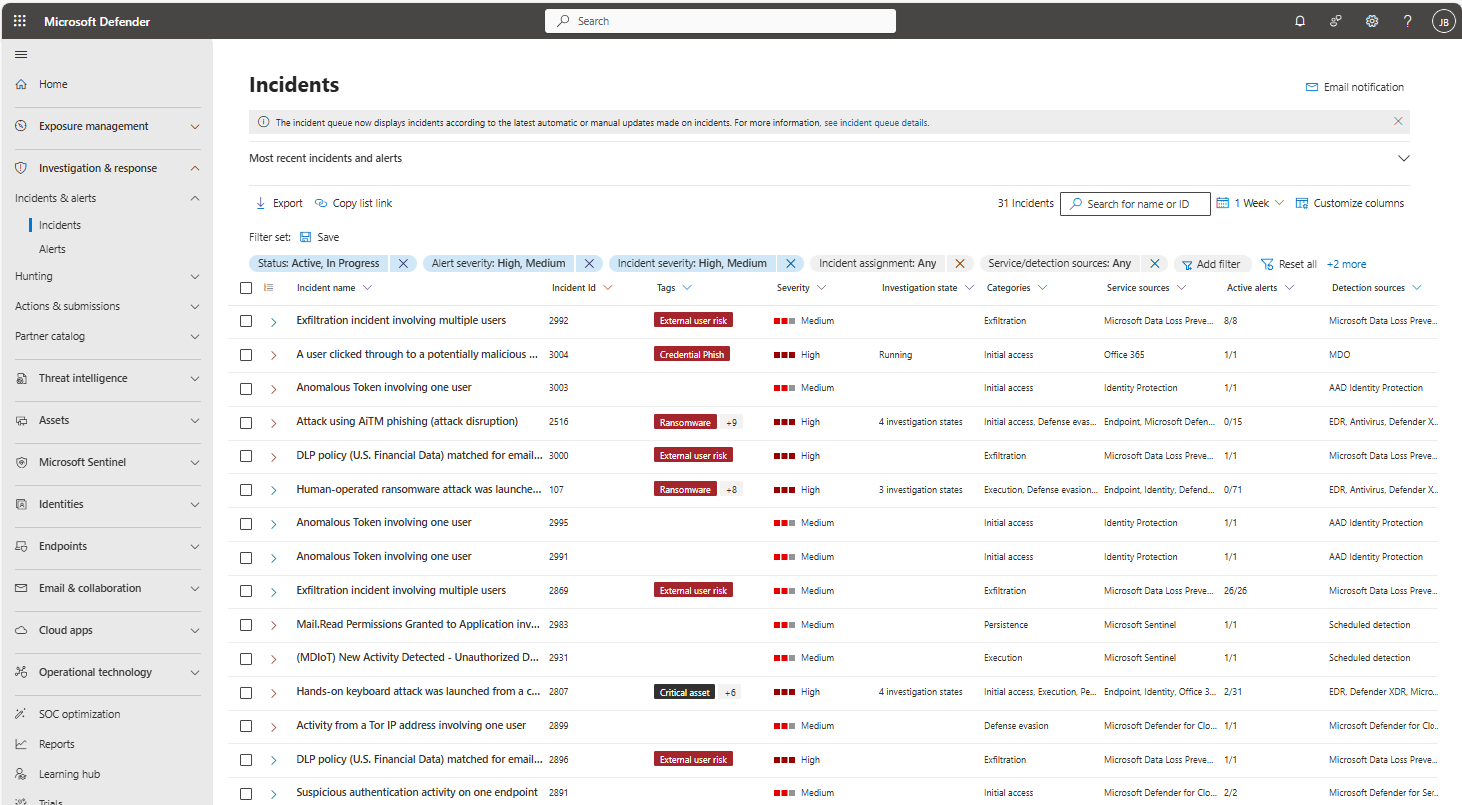The width and height of the screenshot is (1462, 805).
Task: Expand Most recent incidents and alerts
Action: point(1403,158)
